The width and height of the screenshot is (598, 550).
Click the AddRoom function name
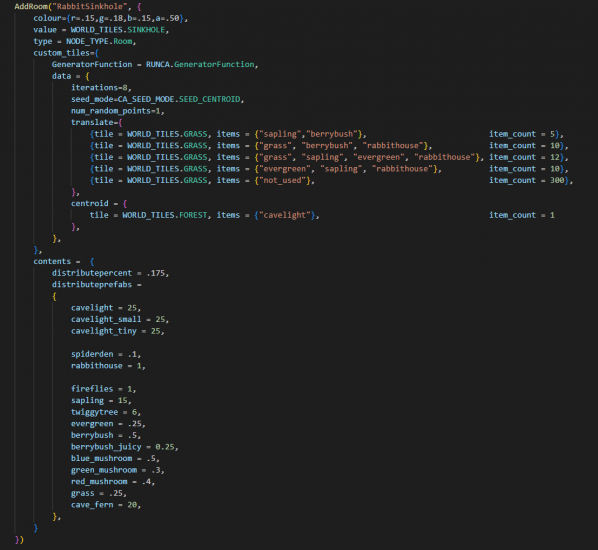click(31, 6)
